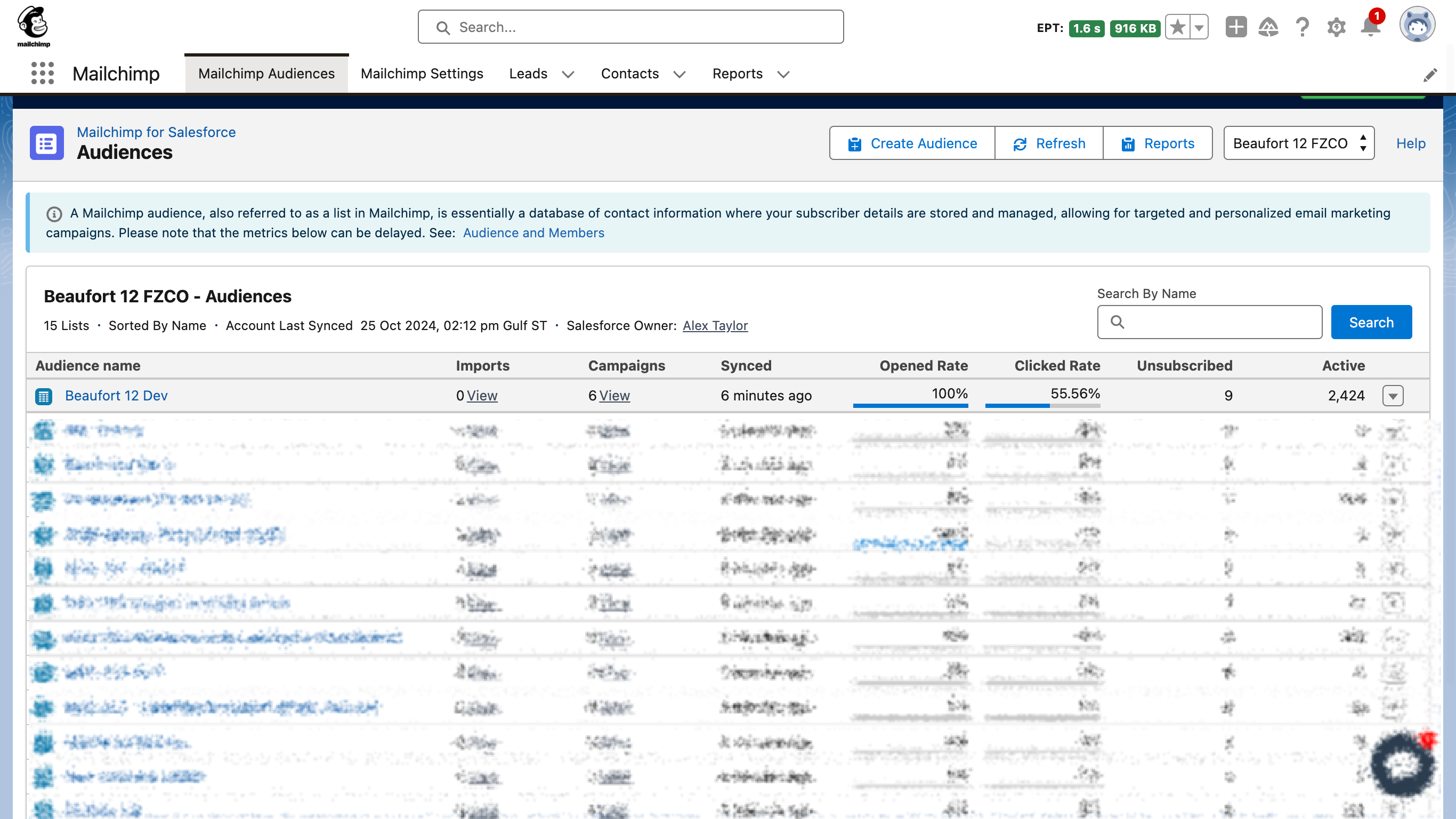The height and width of the screenshot is (819, 1456).
Task: Click the Synced column header
Action: [x=746, y=365]
